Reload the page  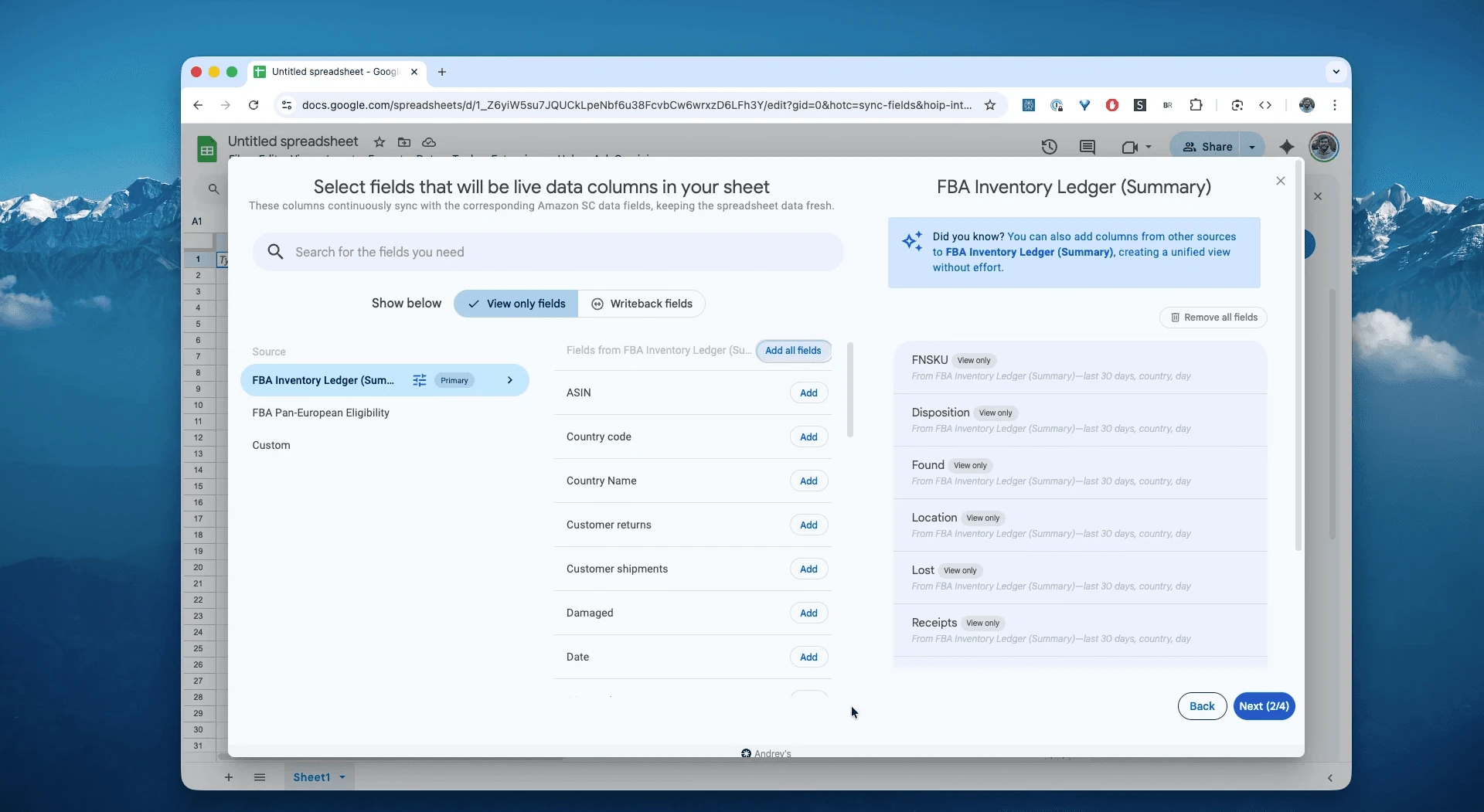coord(254,105)
